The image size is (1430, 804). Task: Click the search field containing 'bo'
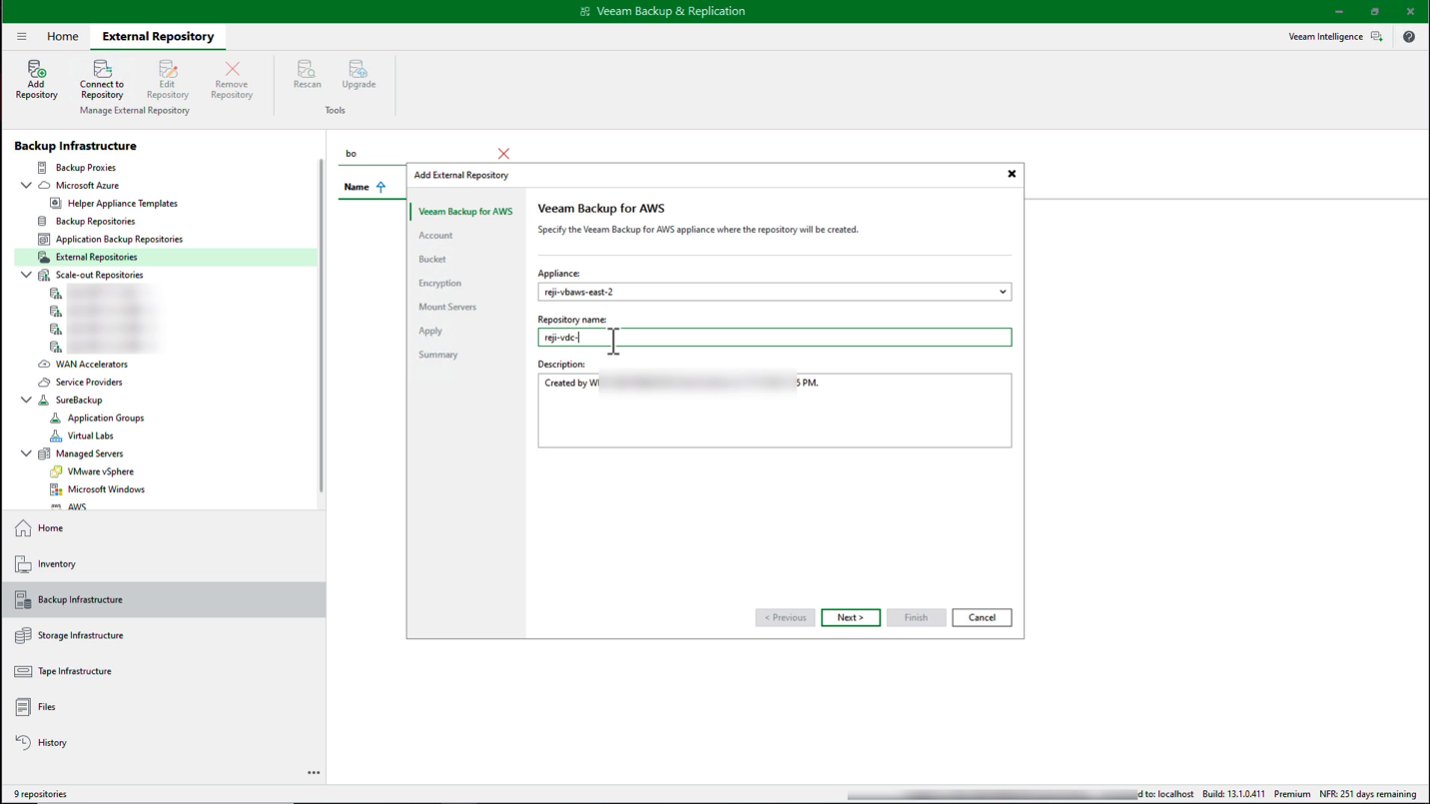pos(417,153)
